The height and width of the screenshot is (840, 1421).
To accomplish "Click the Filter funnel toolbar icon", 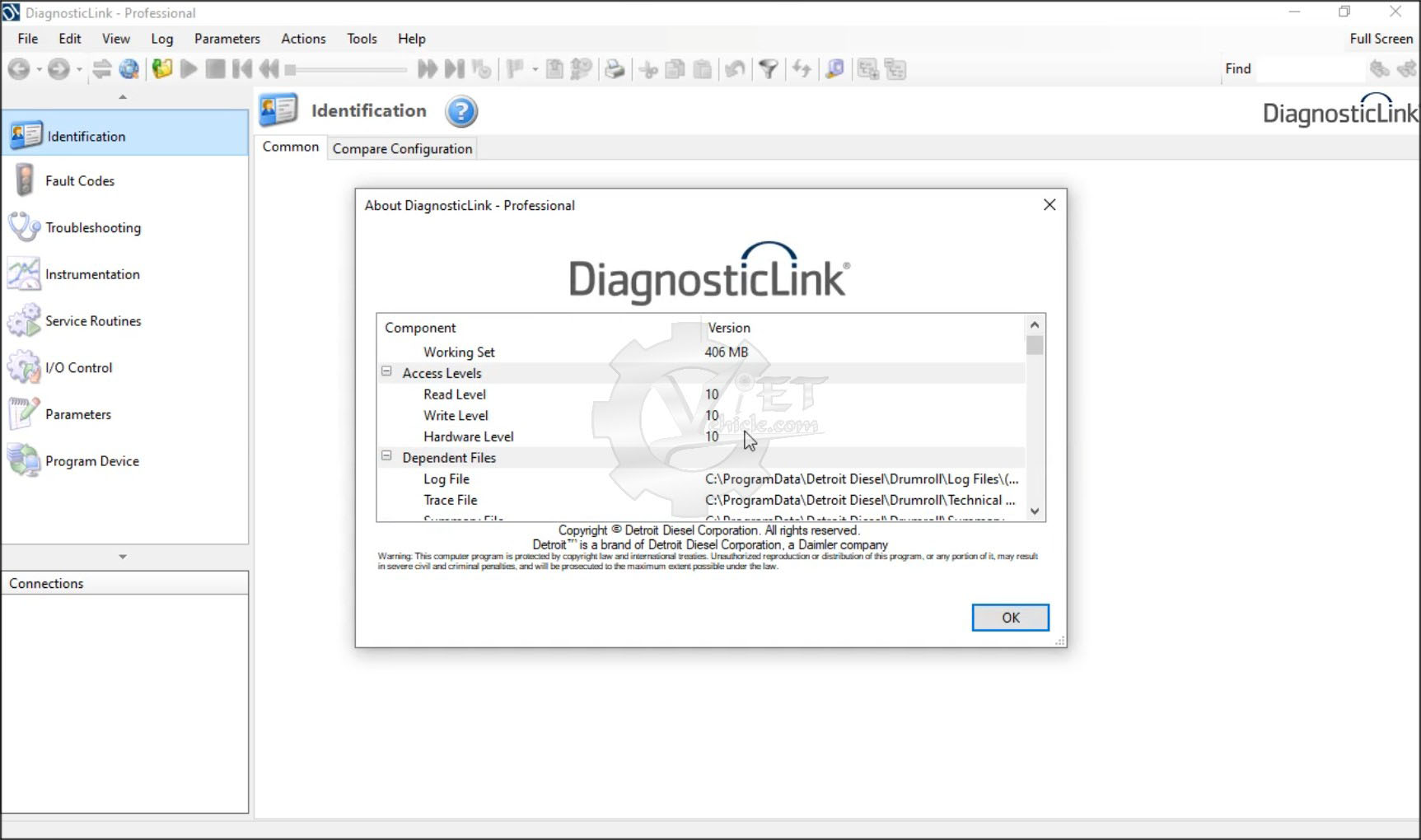I will 769,69.
